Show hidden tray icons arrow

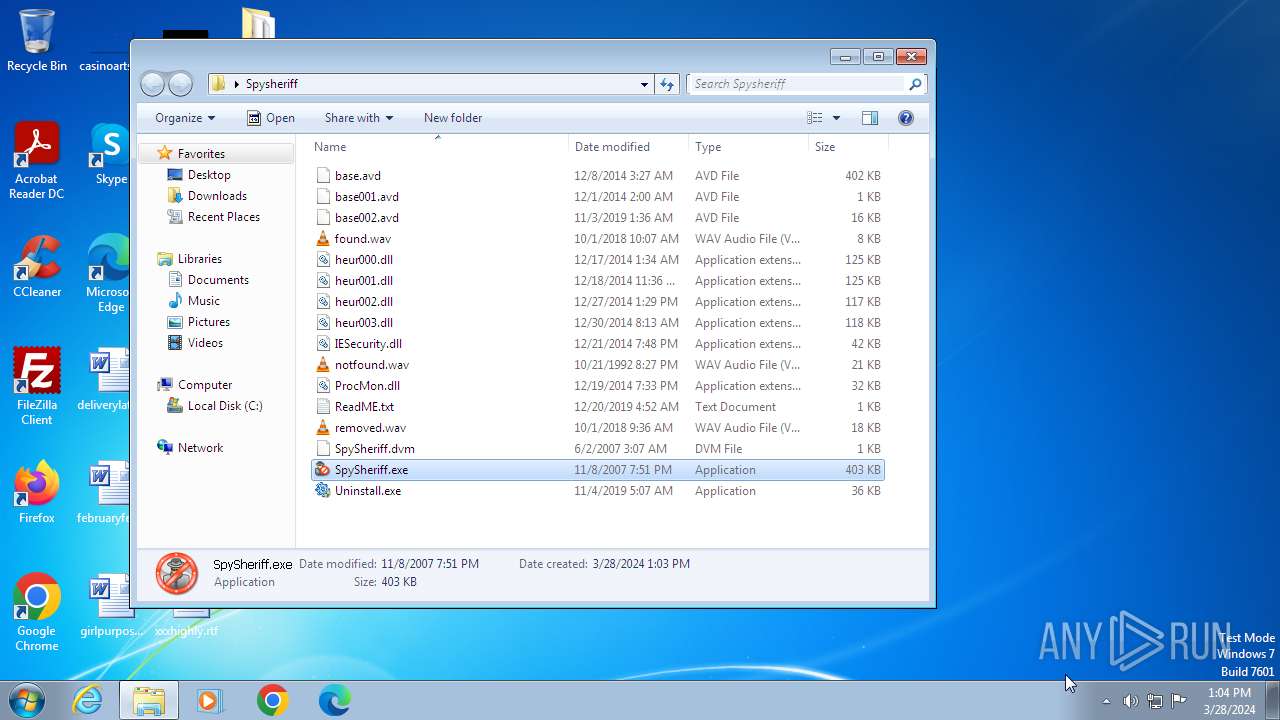tap(1106, 701)
